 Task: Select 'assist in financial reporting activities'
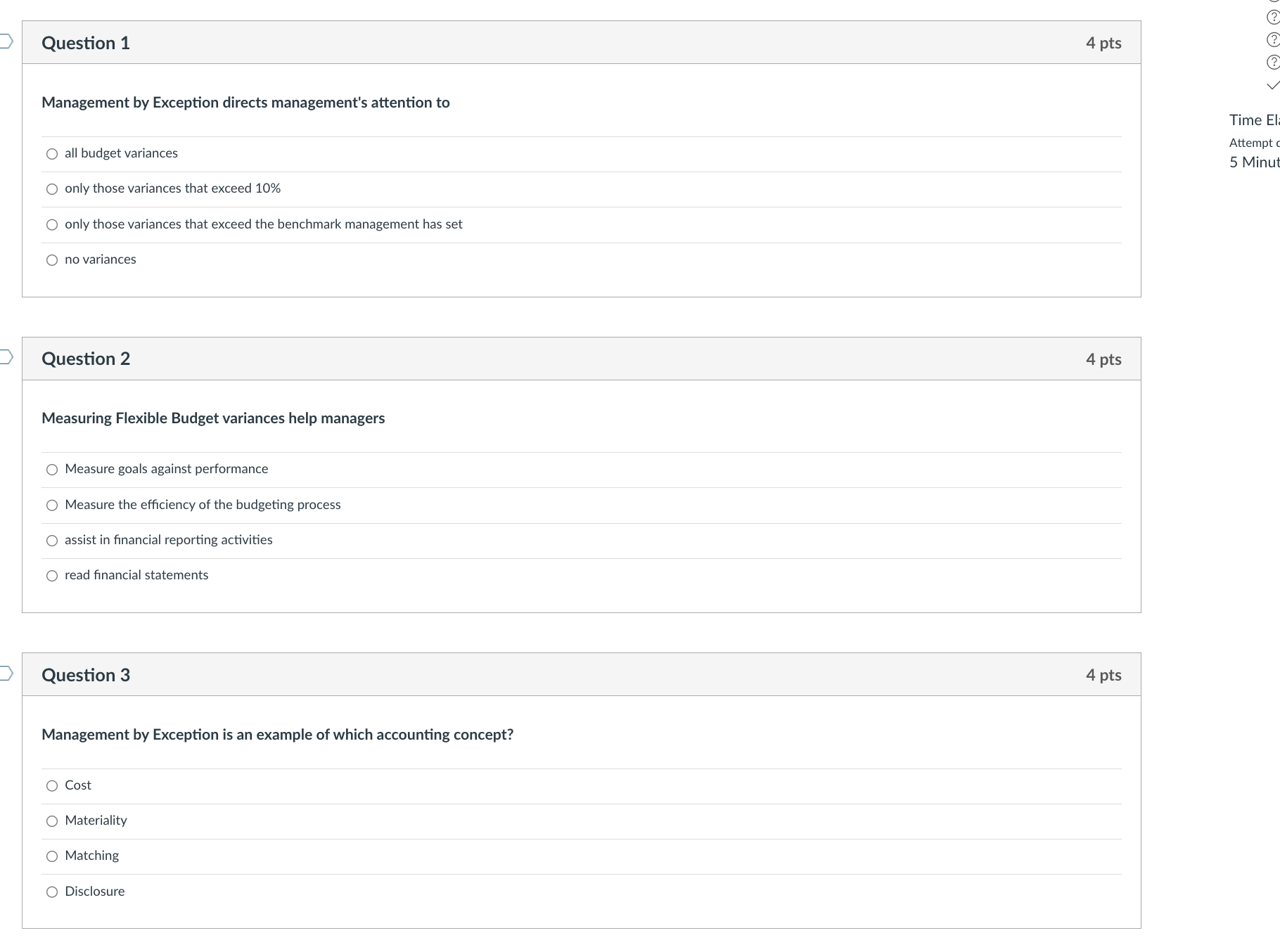[52, 540]
